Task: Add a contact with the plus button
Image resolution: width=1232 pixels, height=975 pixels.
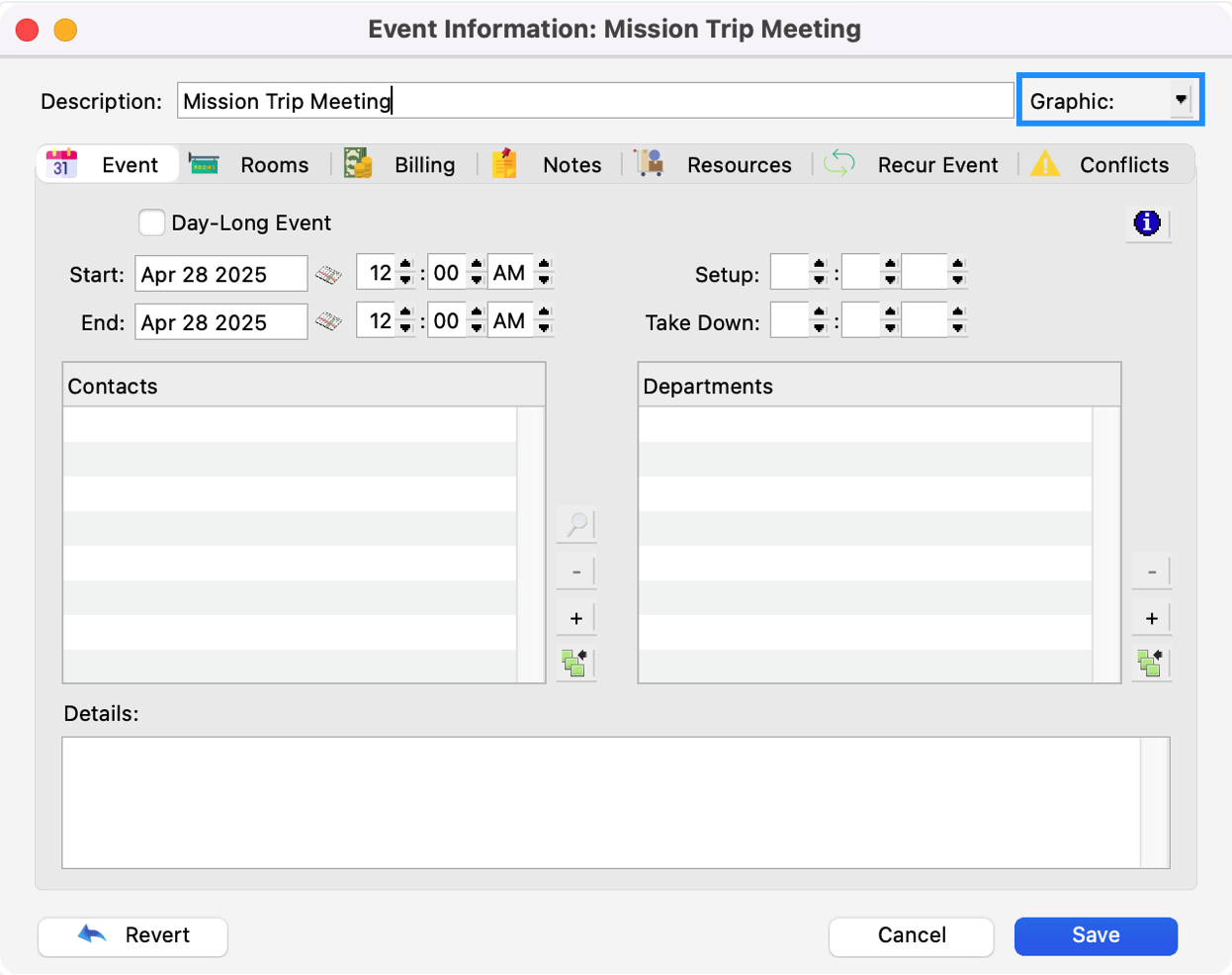Action: [x=576, y=619]
